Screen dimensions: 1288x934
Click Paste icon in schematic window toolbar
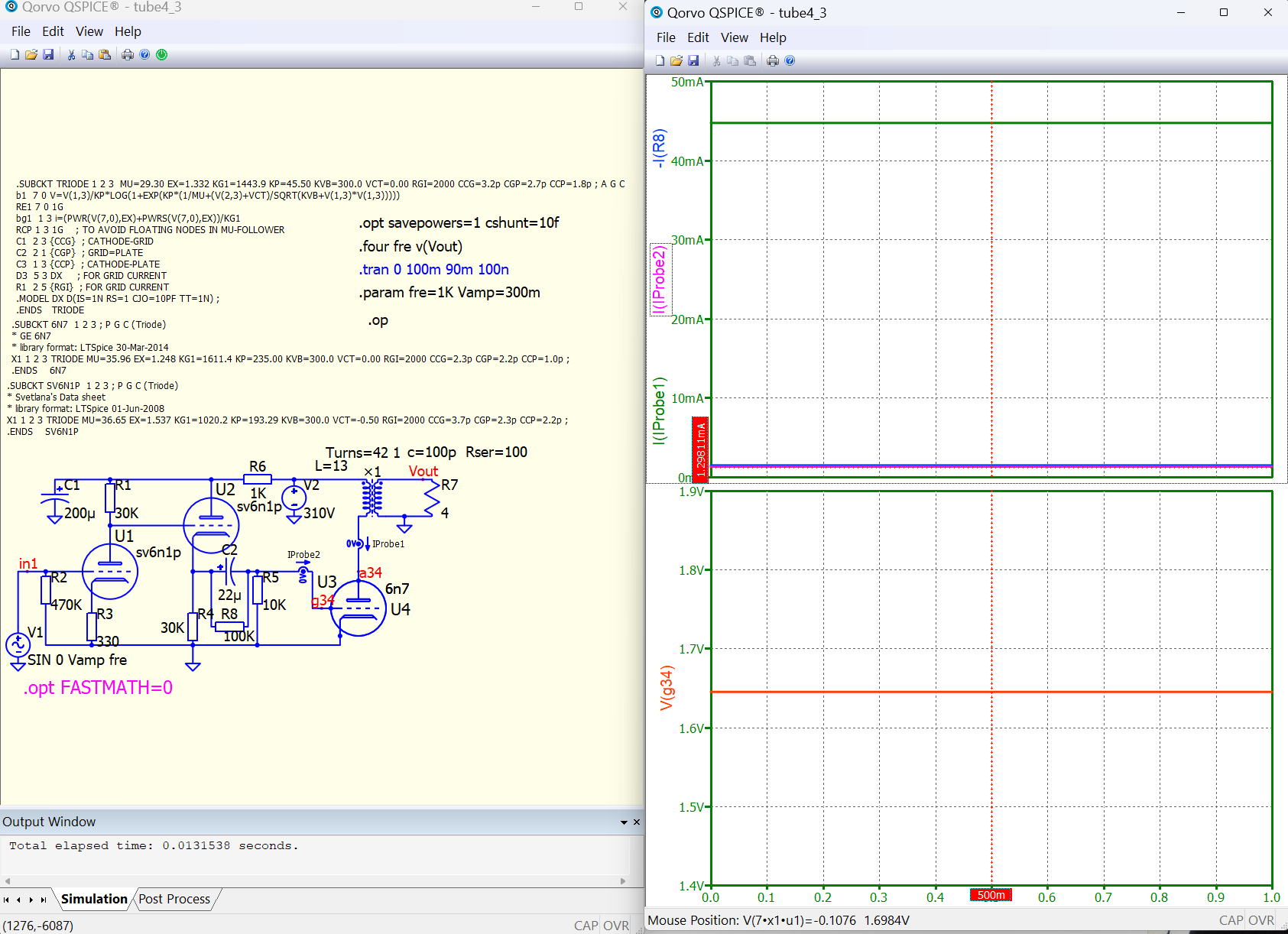pos(105,55)
